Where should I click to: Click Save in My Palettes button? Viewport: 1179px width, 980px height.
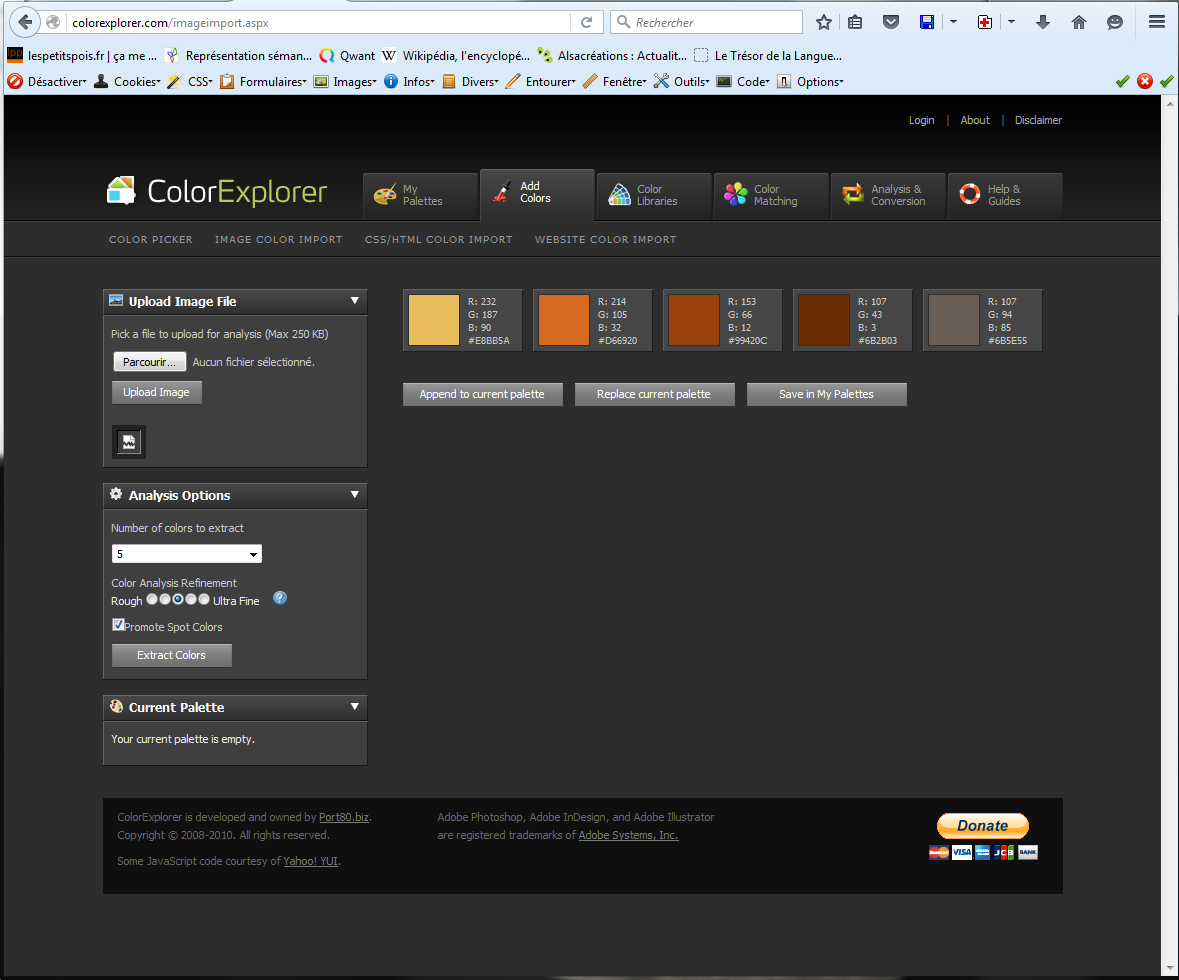(x=826, y=394)
